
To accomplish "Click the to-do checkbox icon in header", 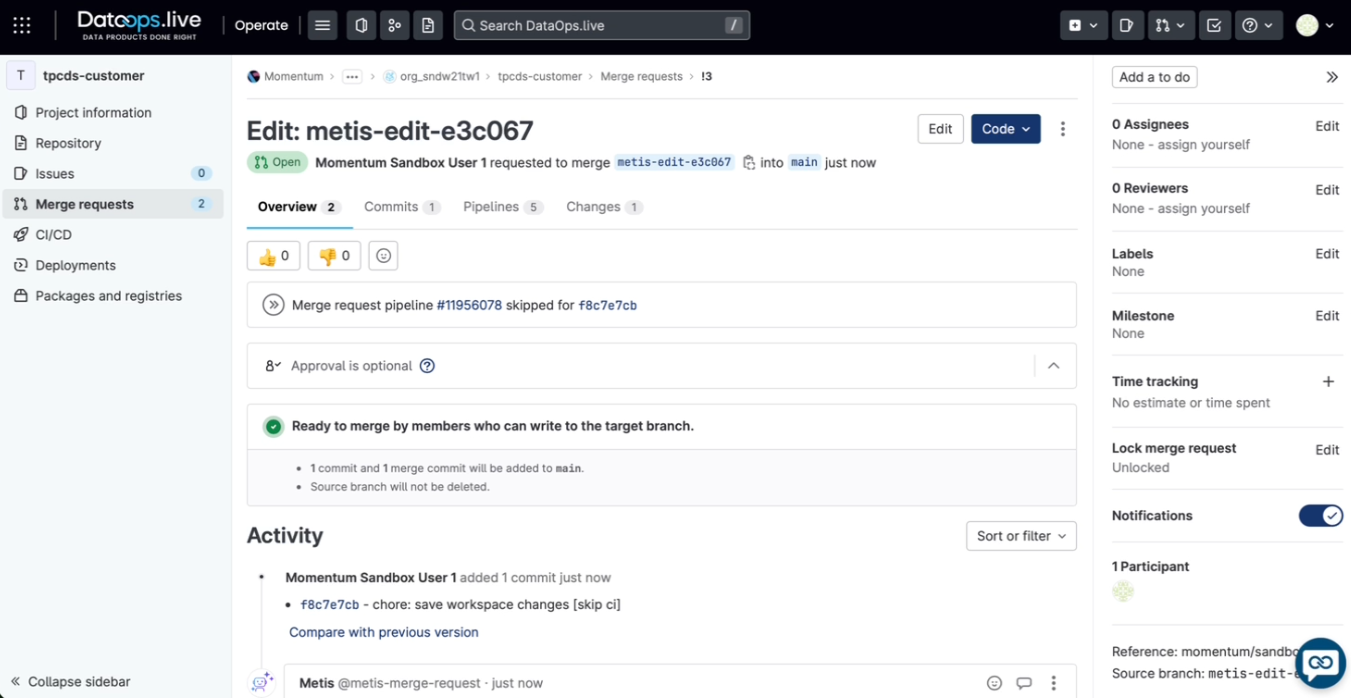I will point(1214,25).
